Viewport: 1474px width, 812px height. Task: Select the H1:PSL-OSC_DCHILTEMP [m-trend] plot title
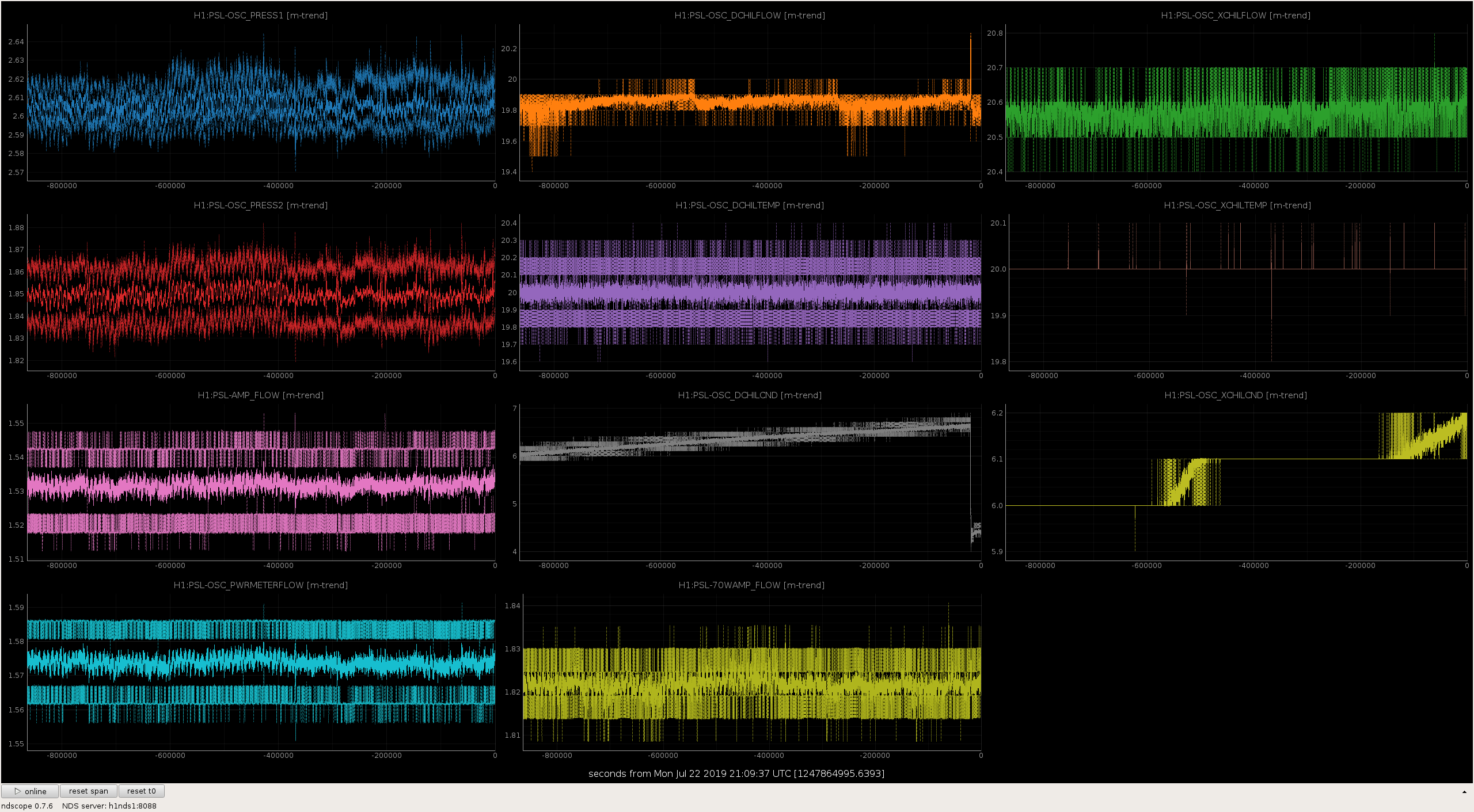click(x=750, y=205)
